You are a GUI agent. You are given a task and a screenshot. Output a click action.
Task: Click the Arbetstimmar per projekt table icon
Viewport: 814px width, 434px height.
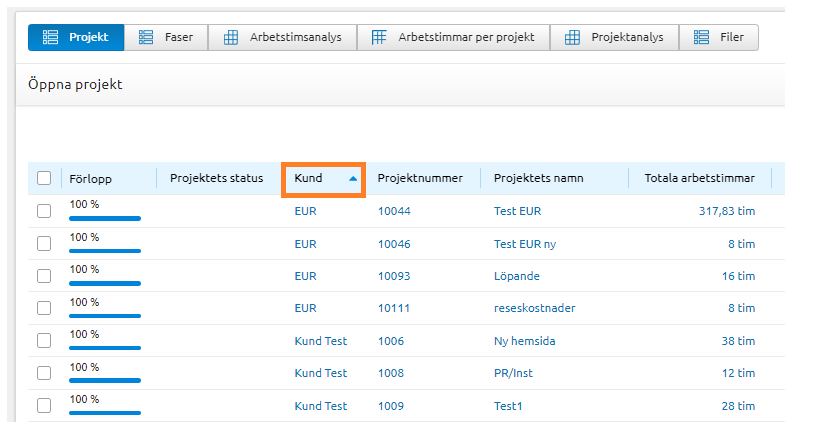pyautogui.click(x=379, y=38)
